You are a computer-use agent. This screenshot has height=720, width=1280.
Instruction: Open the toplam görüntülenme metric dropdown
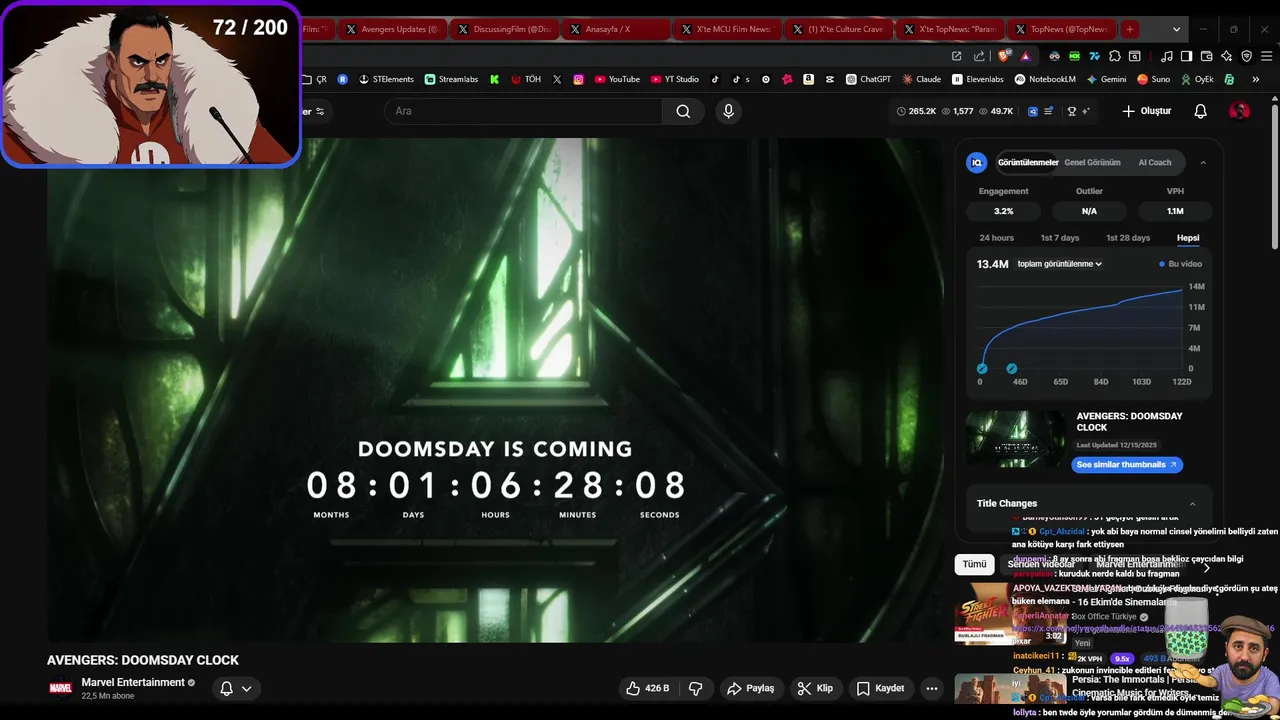pyautogui.click(x=1059, y=264)
